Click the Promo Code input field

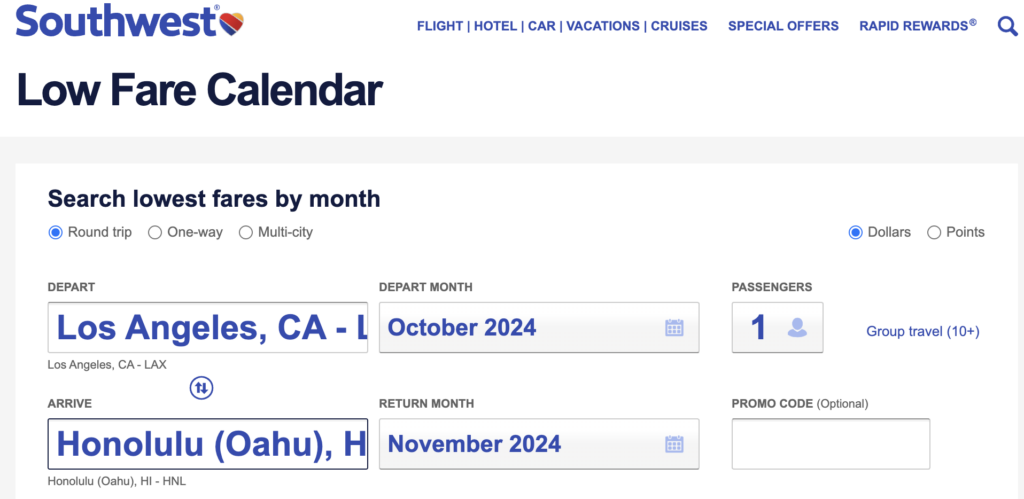click(831, 444)
